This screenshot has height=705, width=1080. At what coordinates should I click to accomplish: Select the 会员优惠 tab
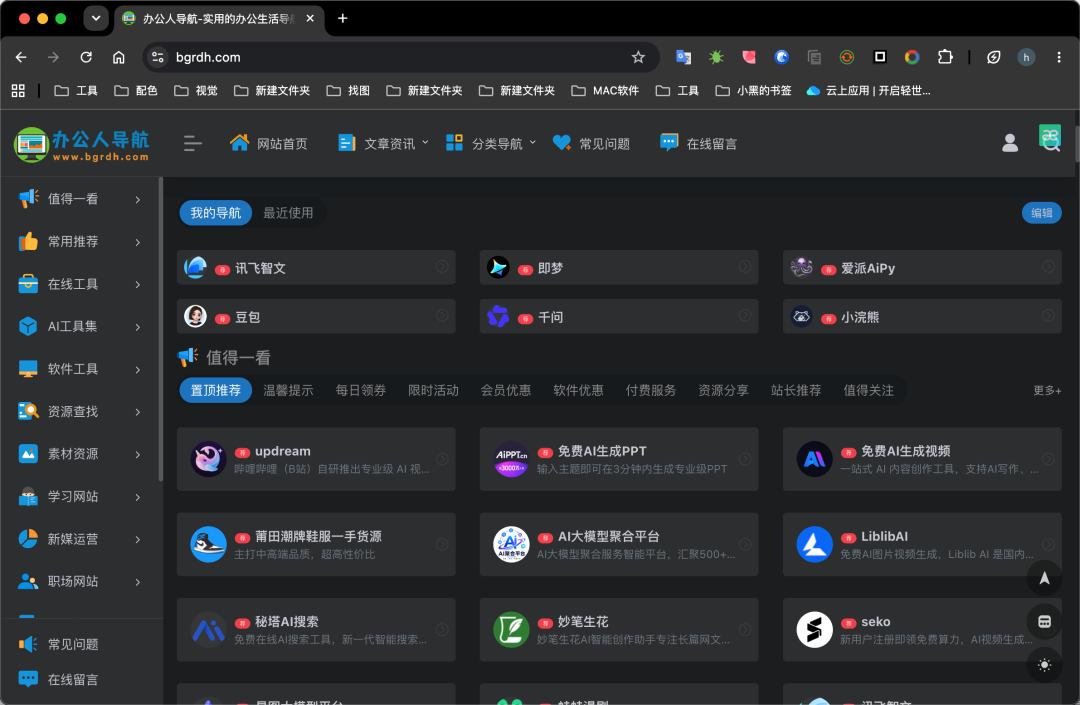pos(506,390)
